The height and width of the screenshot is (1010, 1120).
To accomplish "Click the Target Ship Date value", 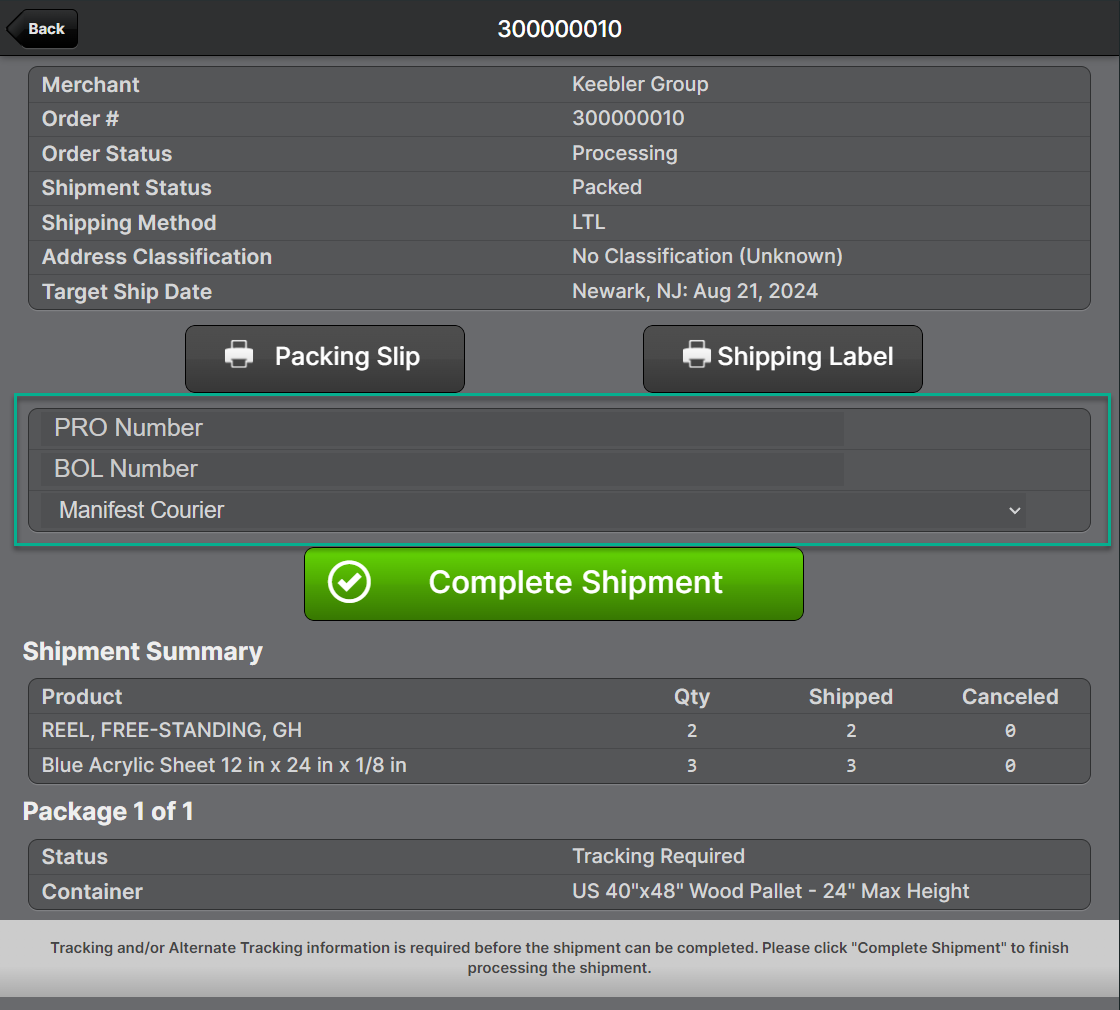I will pyautogui.click(x=694, y=292).
